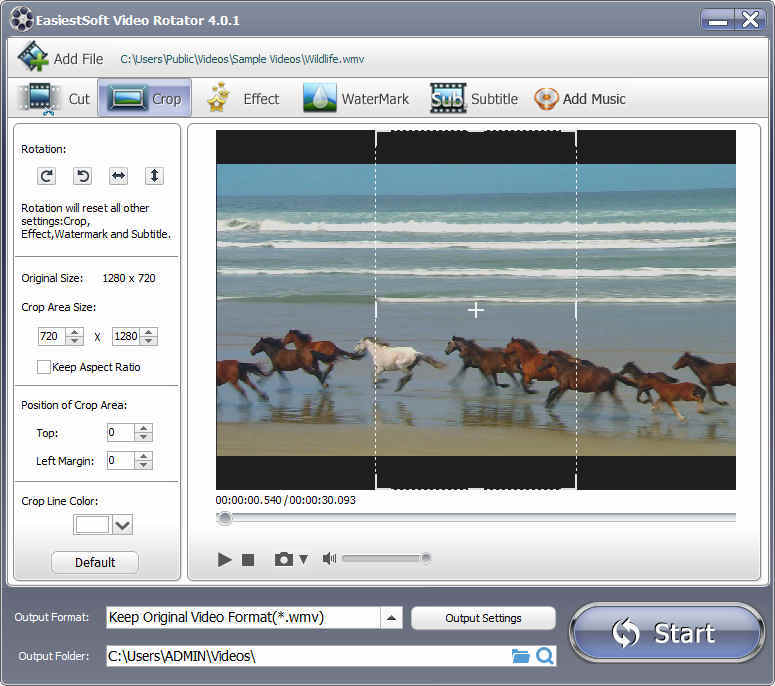775x686 pixels.
Task: Take a snapshot with the camera icon
Action: tap(284, 559)
